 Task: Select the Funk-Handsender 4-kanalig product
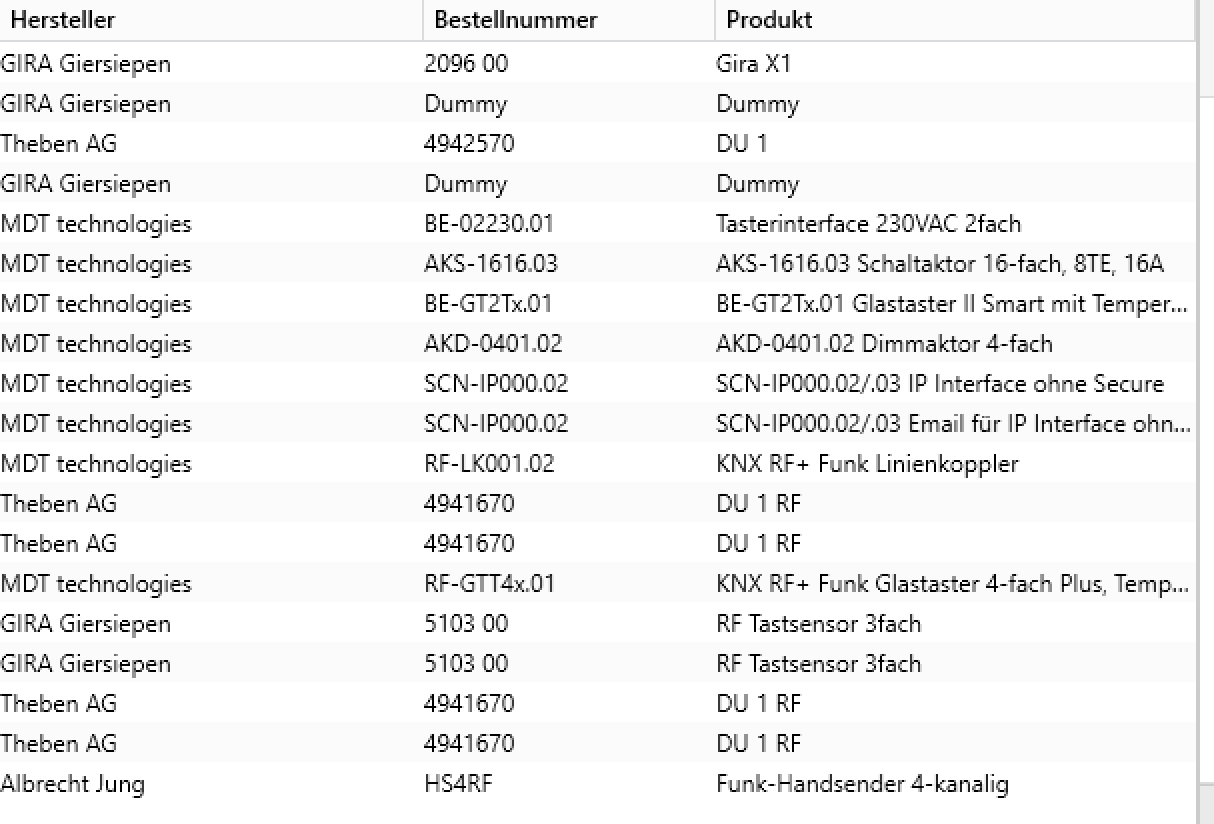coord(862,784)
